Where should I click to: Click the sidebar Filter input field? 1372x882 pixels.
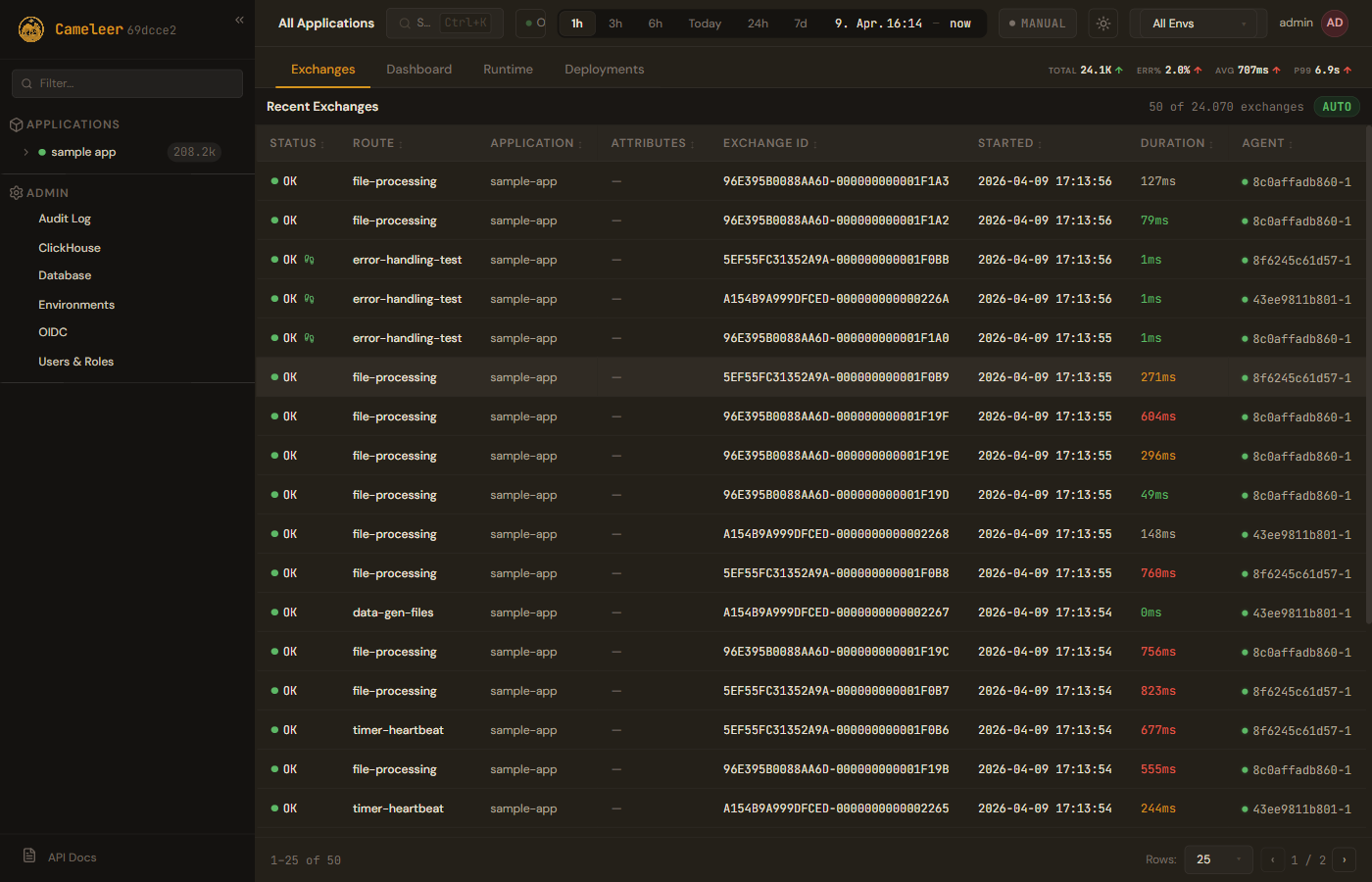point(127,83)
